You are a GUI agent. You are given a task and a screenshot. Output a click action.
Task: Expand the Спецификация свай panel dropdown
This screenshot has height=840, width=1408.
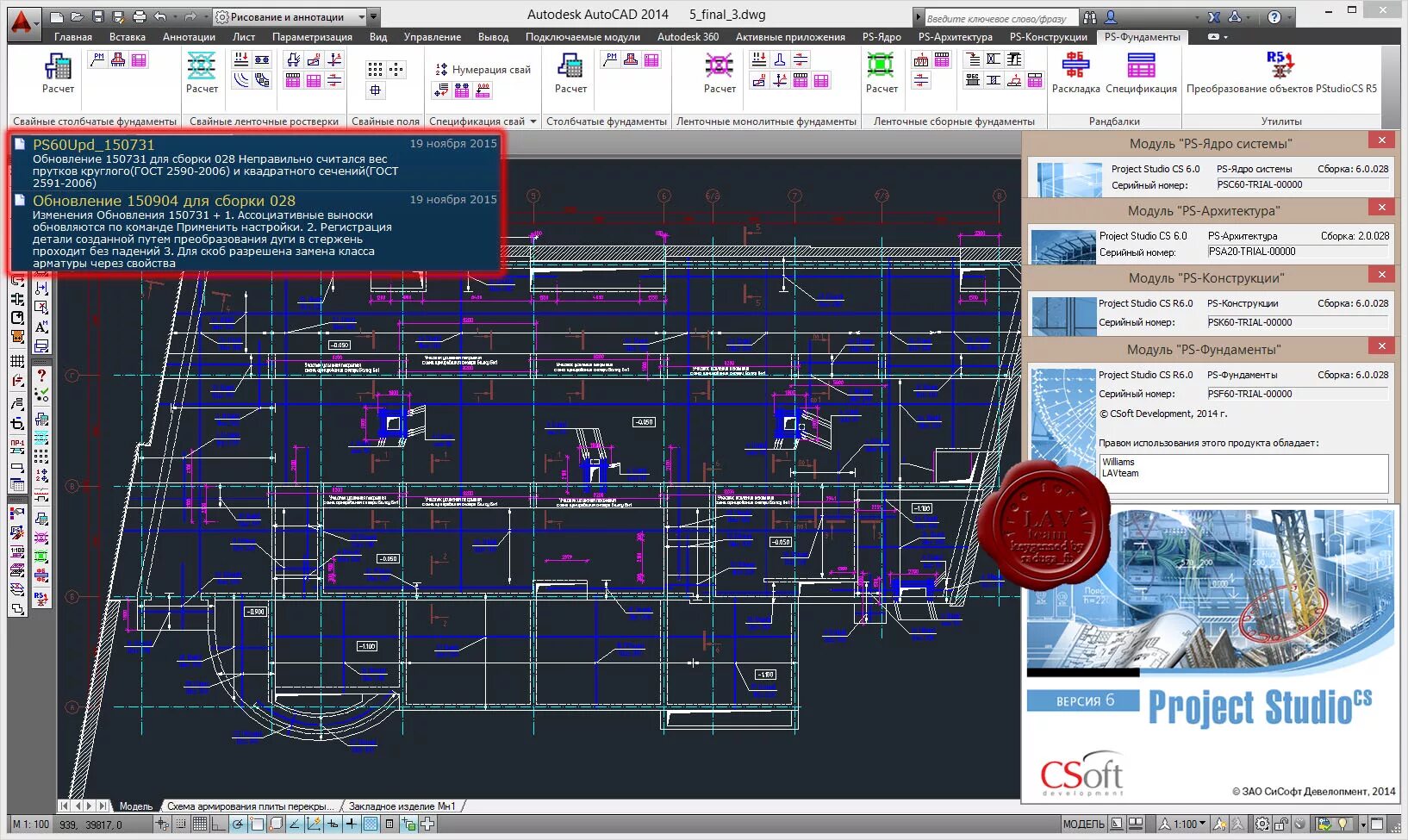tap(533, 121)
